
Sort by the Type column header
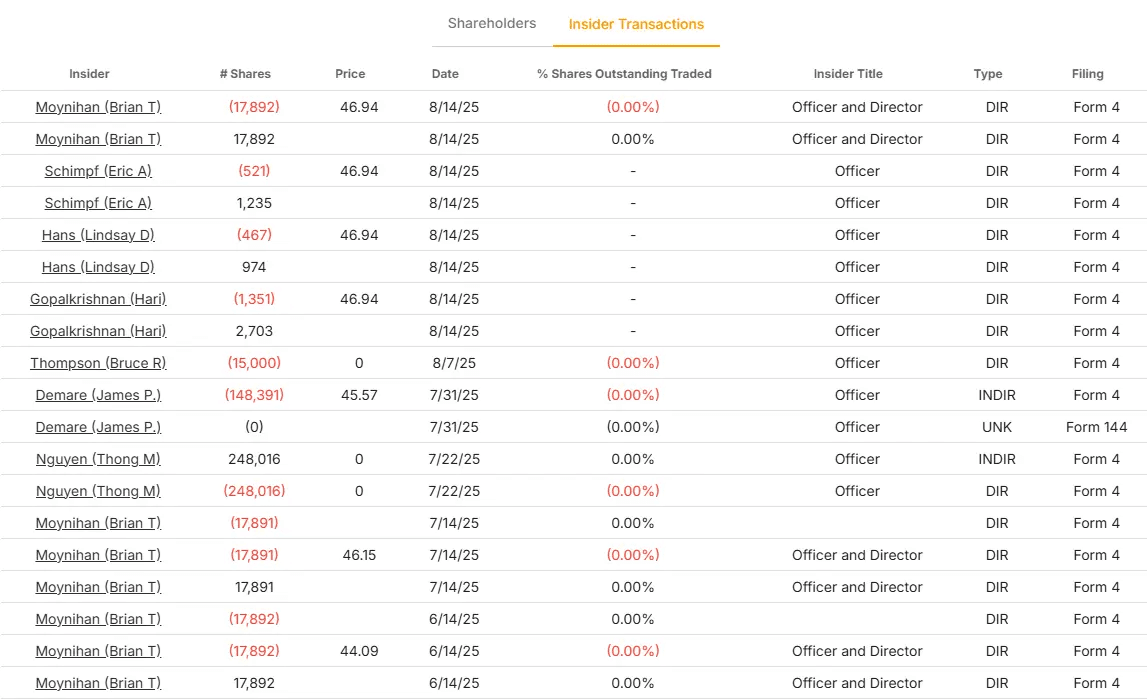(x=988, y=74)
